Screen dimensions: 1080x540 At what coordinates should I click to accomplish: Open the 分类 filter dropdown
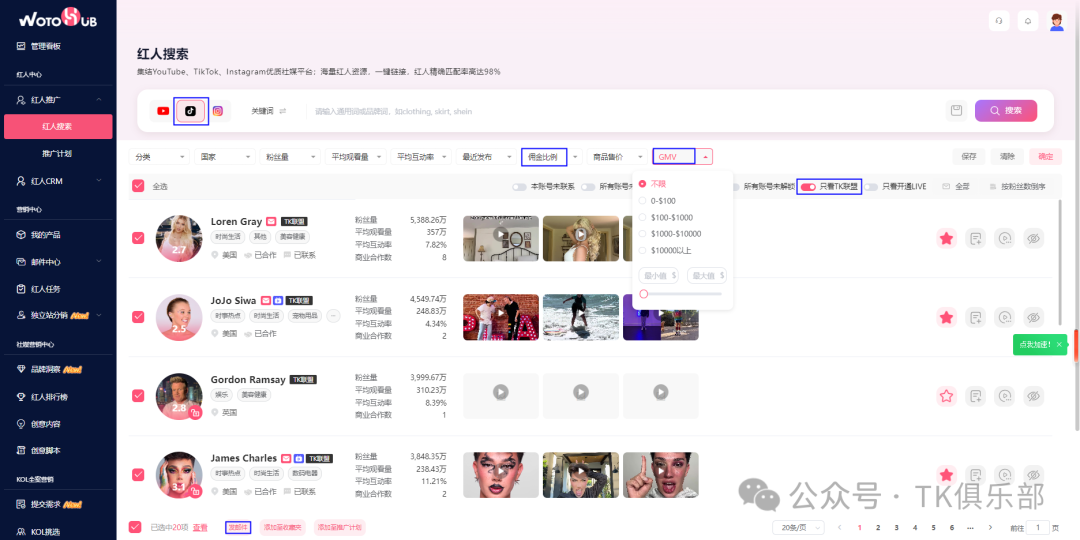pos(159,157)
